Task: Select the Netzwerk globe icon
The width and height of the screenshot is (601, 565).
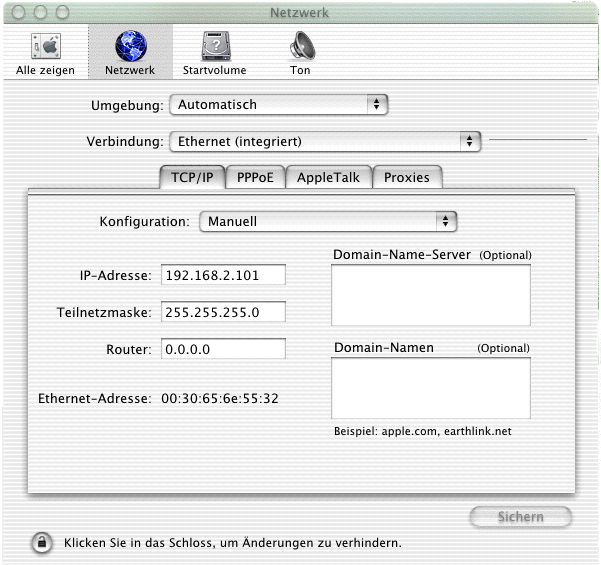Action: coord(131,46)
